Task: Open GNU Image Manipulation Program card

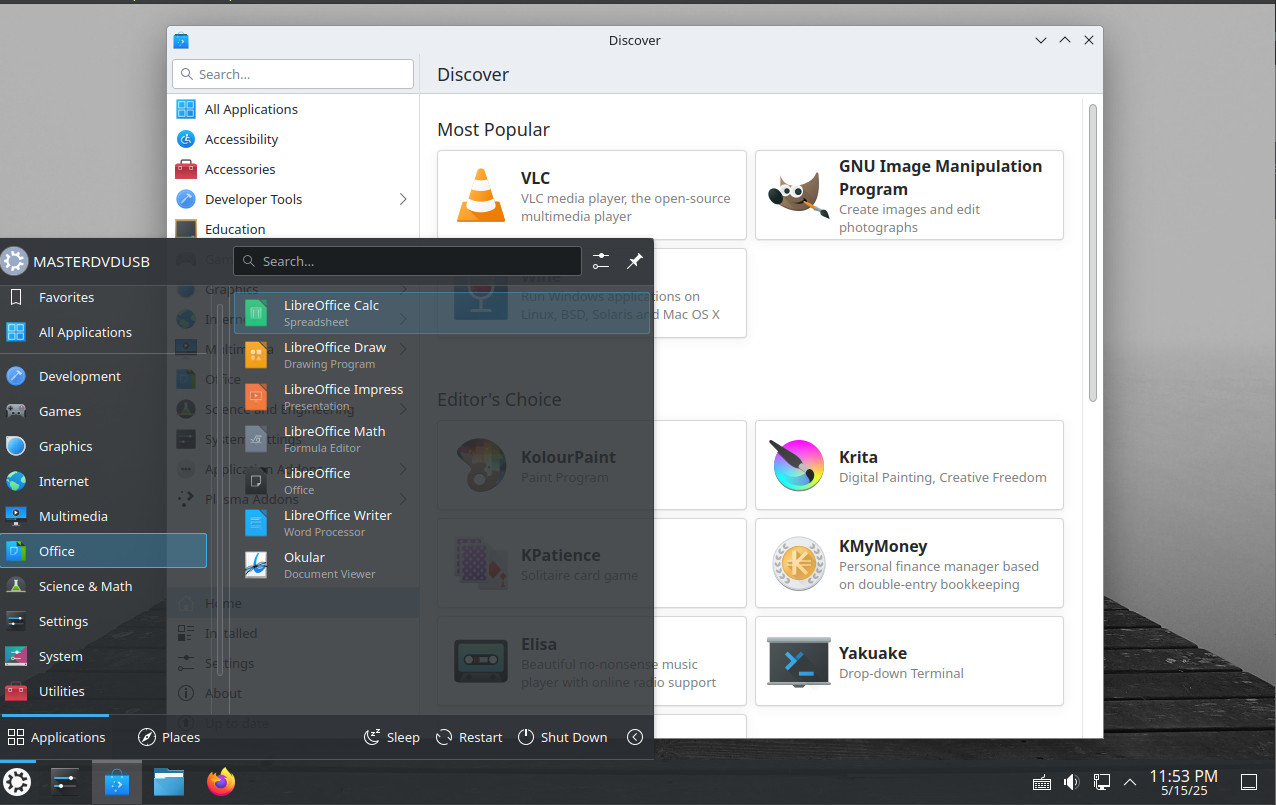Action: (909, 195)
